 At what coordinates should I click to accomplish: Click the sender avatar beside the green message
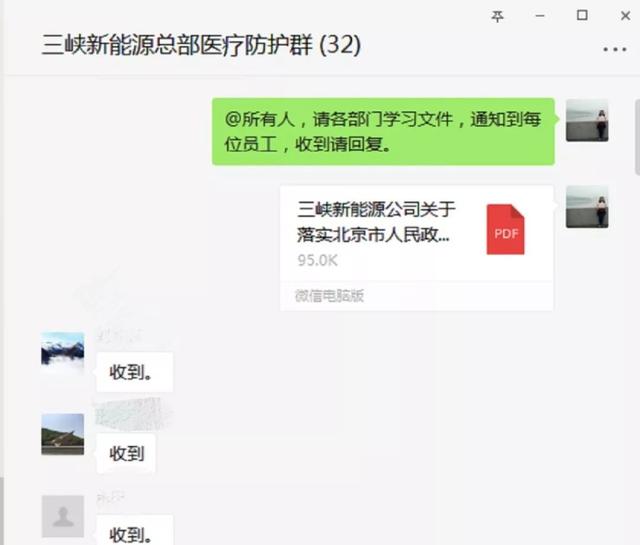587,120
